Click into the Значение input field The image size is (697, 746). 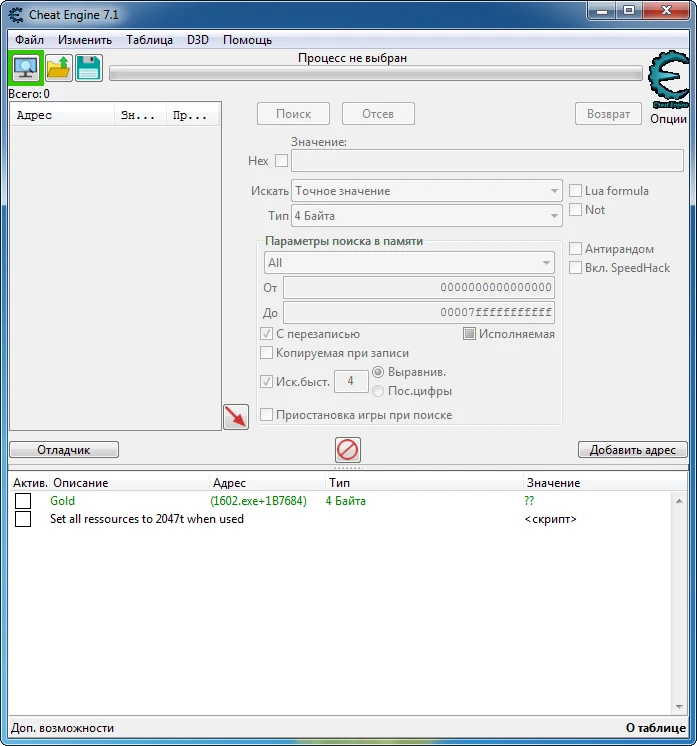487,161
